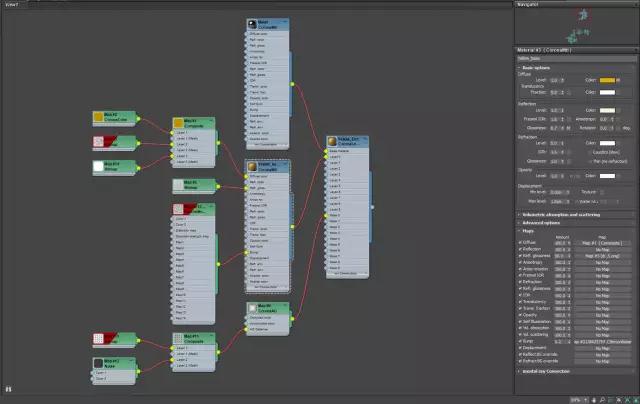Viewport: 640px width, 404px height.
Task: Click the Bump map button in Maps
Action: 602,342
